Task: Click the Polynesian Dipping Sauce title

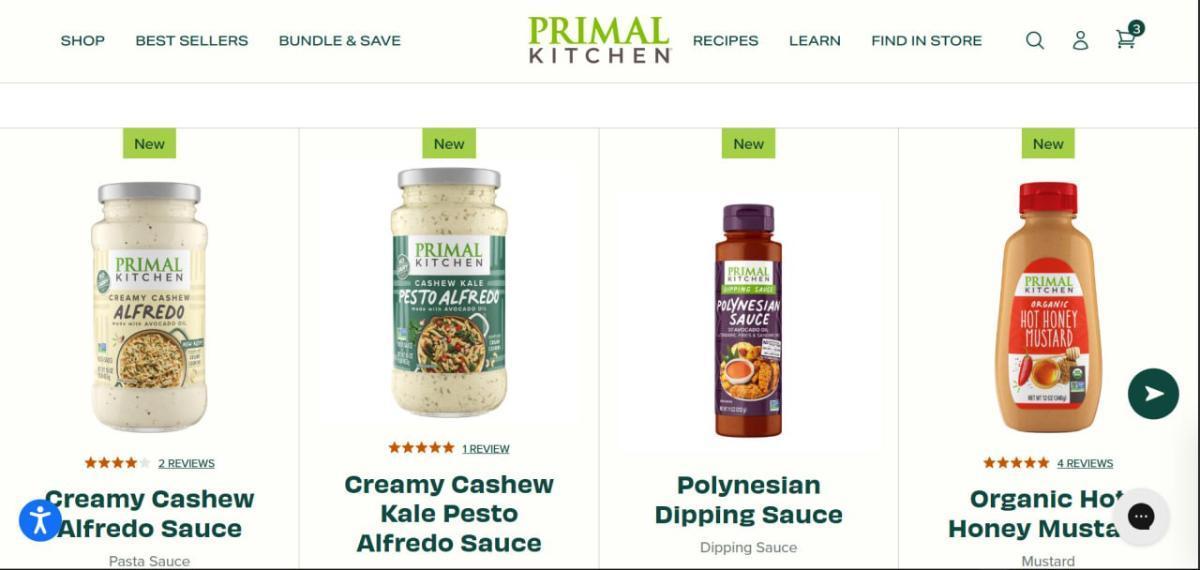Action: (x=749, y=500)
